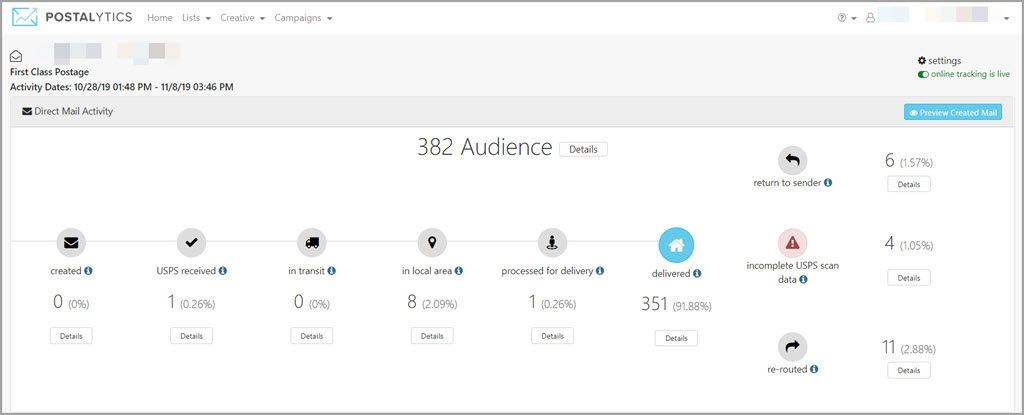Click the user account profile icon
Image resolution: width=1024 pixels, height=415 pixels.
870,18
